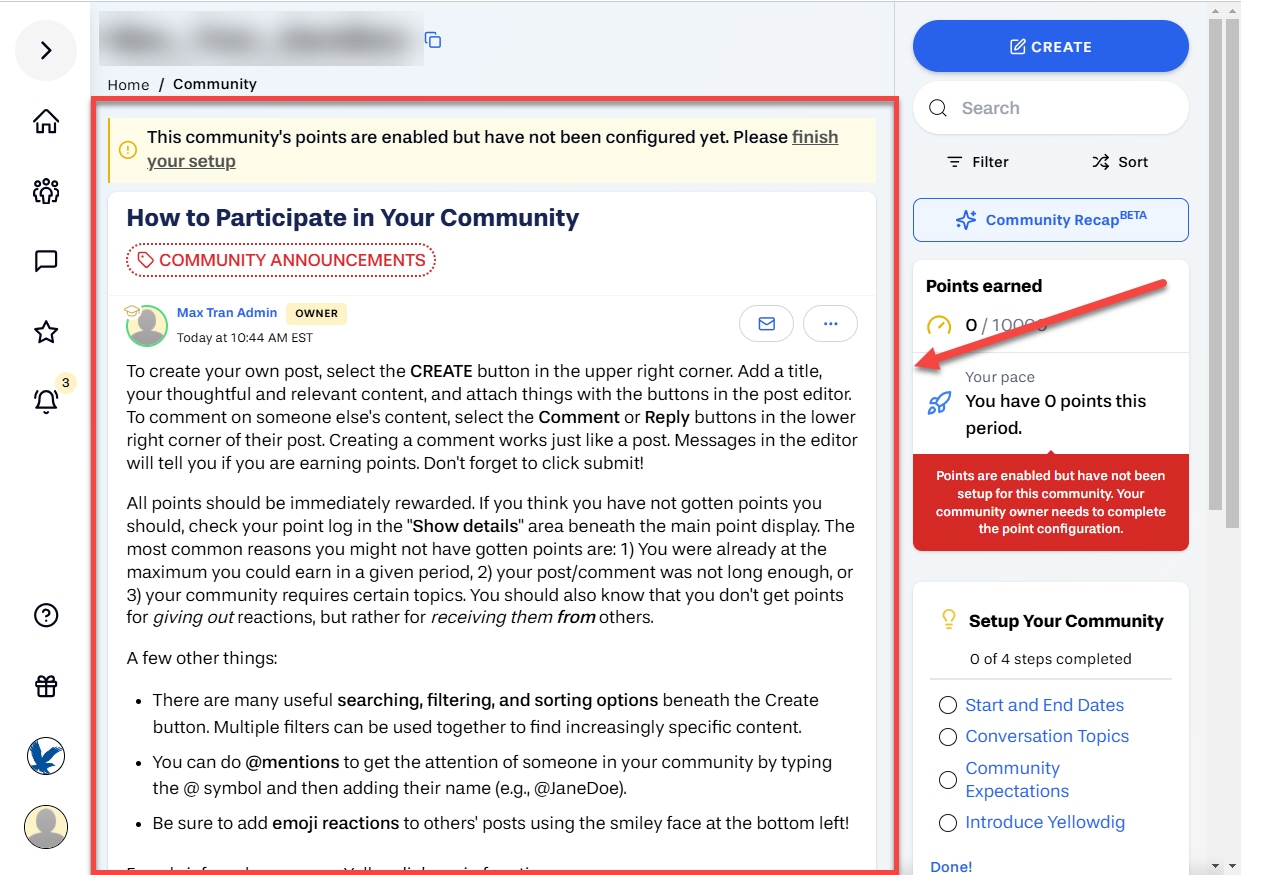Click the red points not setup notice
1262x875 pixels.
(1051, 503)
